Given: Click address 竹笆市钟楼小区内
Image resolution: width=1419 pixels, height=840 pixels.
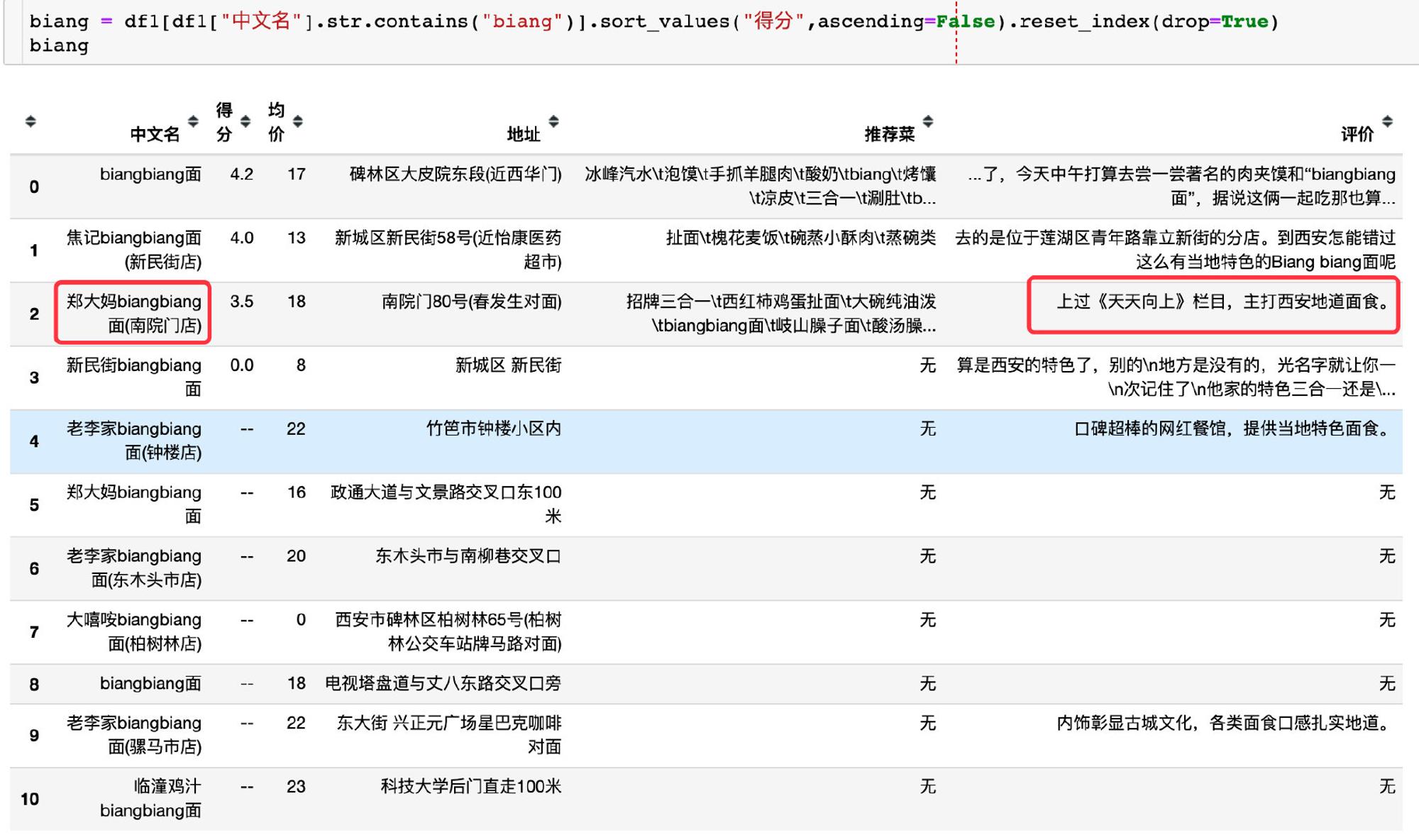Looking at the screenshot, I should [494, 429].
